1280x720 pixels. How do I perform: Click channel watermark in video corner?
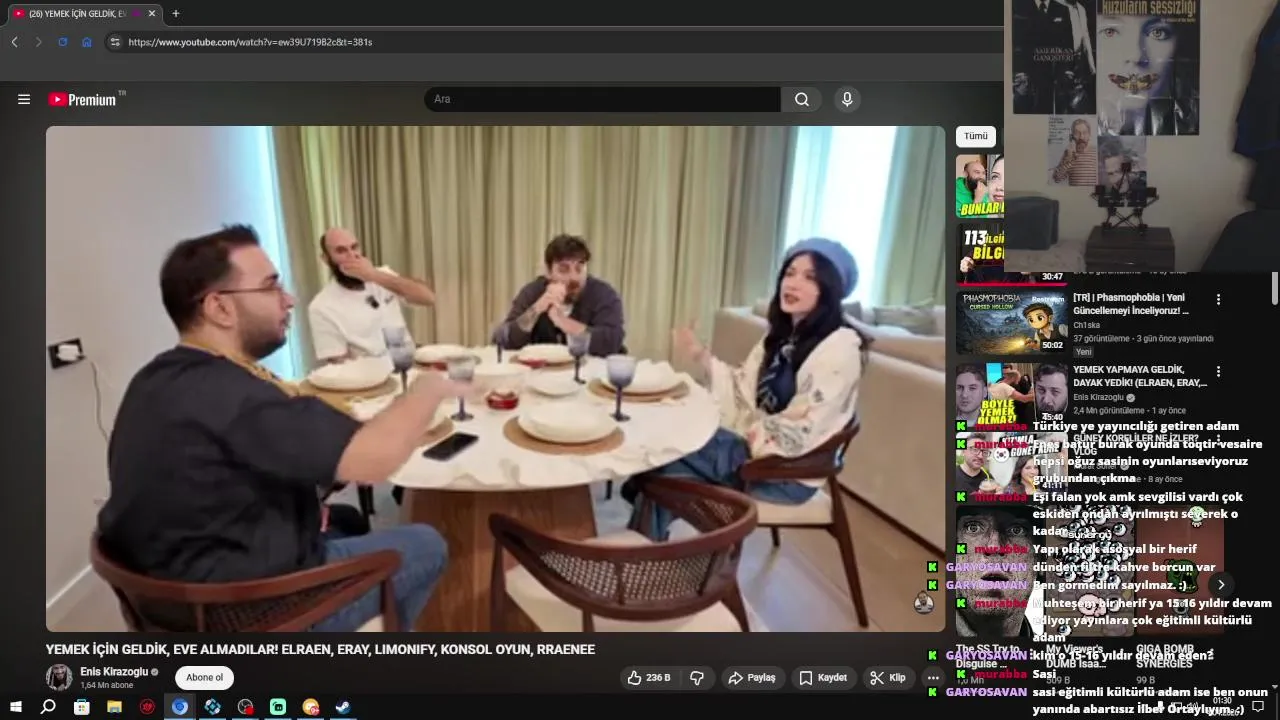click(x=924, y=602)
